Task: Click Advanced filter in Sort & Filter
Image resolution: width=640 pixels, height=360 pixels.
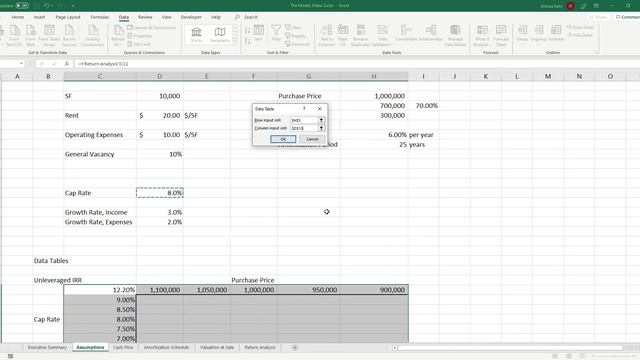Action: [298, 44]
